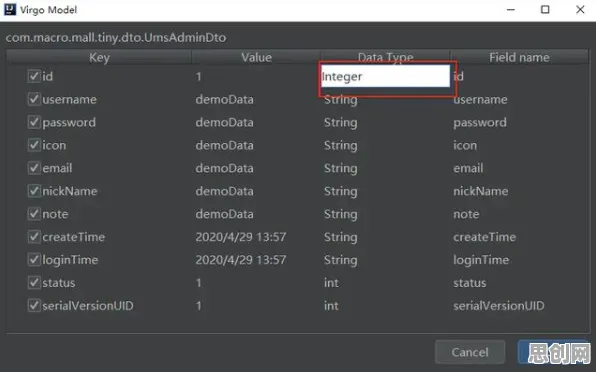Click the Integer data type input field

click(x=385, y=76)
